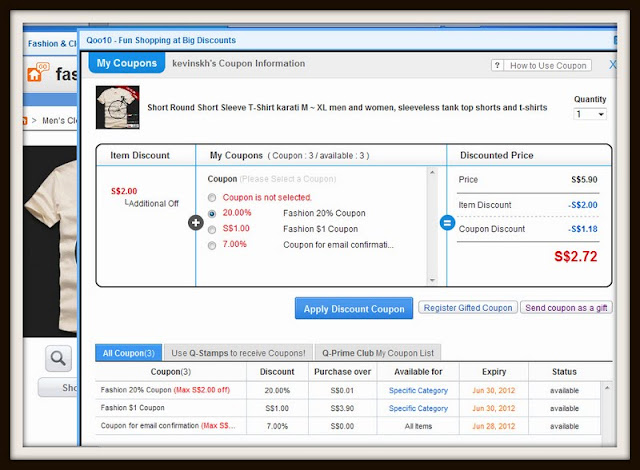Click coupon table scrollbar up arrow
This screenshot has width=640, height=470.
tap(607, 388)
